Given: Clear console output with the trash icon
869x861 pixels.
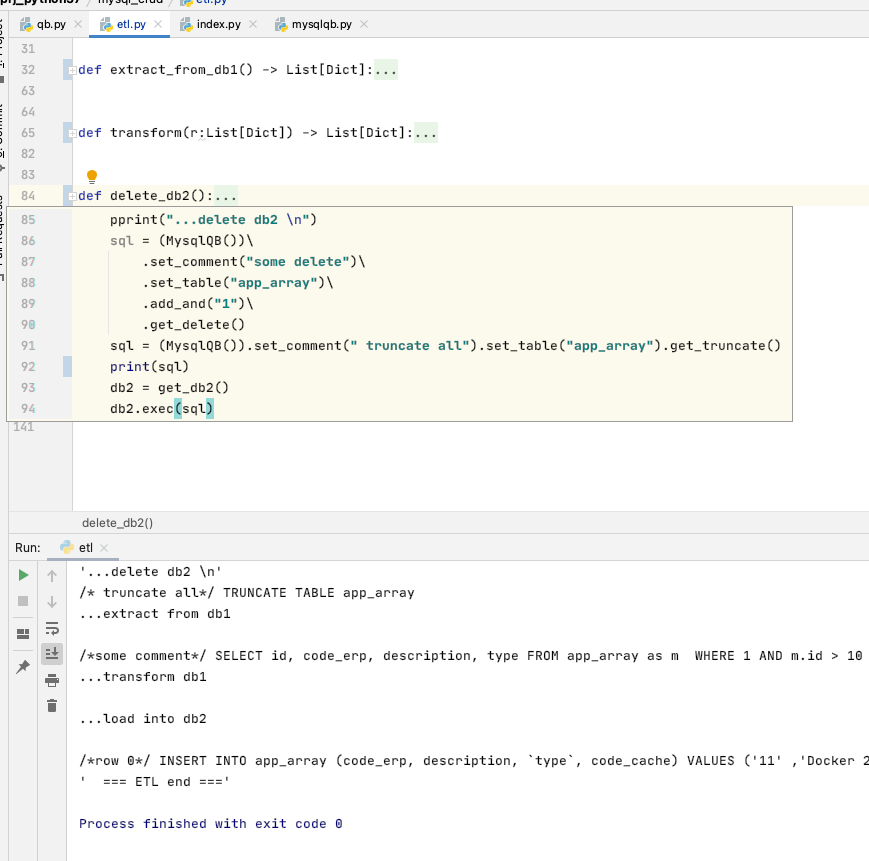Looking at the screenshot, I should [x=51, y=705].
